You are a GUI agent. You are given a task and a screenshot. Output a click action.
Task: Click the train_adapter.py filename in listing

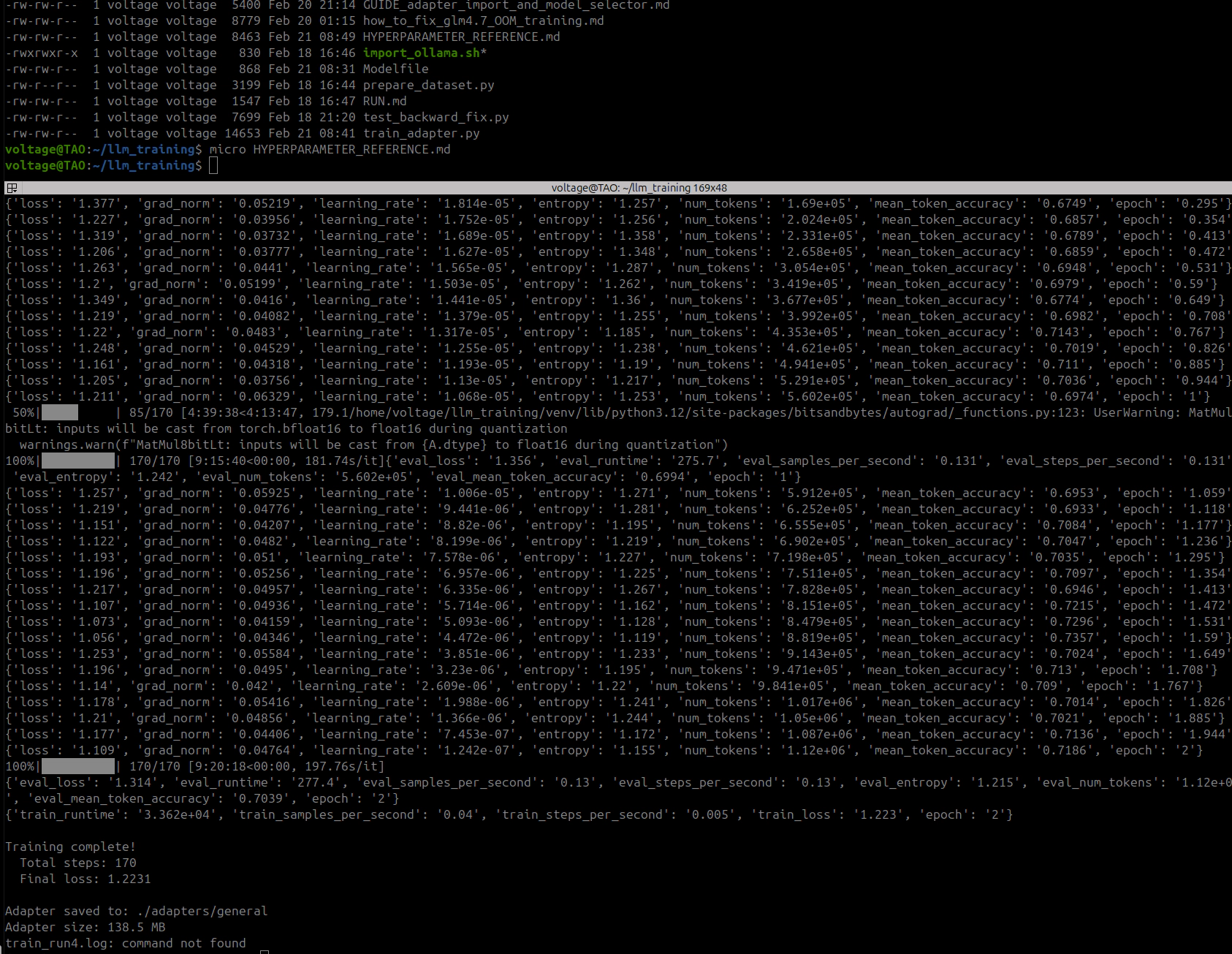pos(421,133)
